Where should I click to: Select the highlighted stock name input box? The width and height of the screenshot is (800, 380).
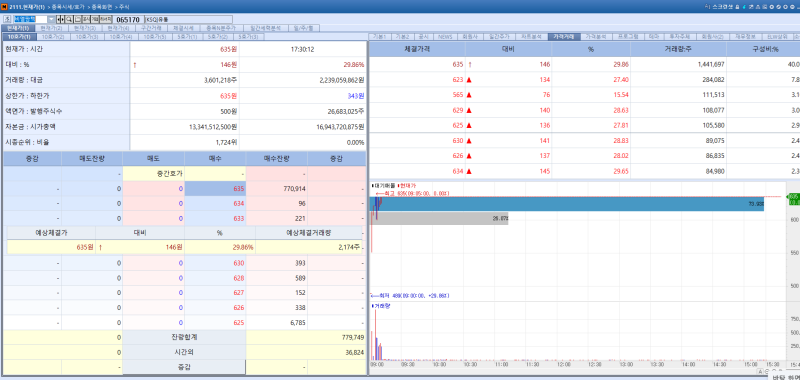click(31, 19)
